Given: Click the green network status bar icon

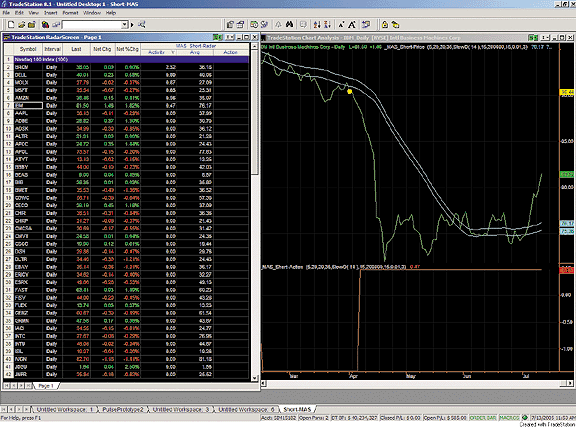Looking at the screenshot, I should pos(525,418).
